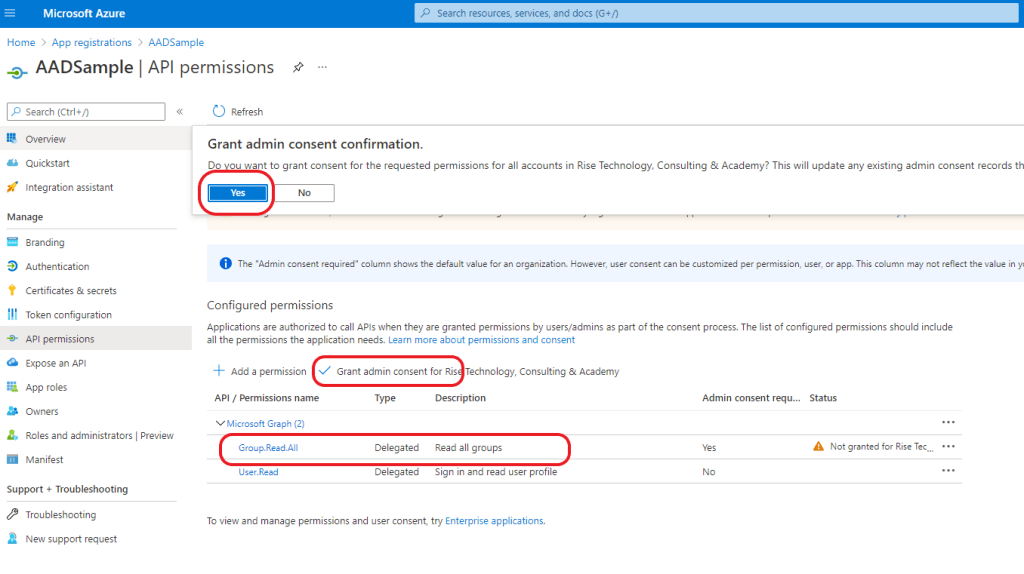1024x574 pixels.
Task: Click the Add a permission plus icon
Action: [x=218, y=371]
